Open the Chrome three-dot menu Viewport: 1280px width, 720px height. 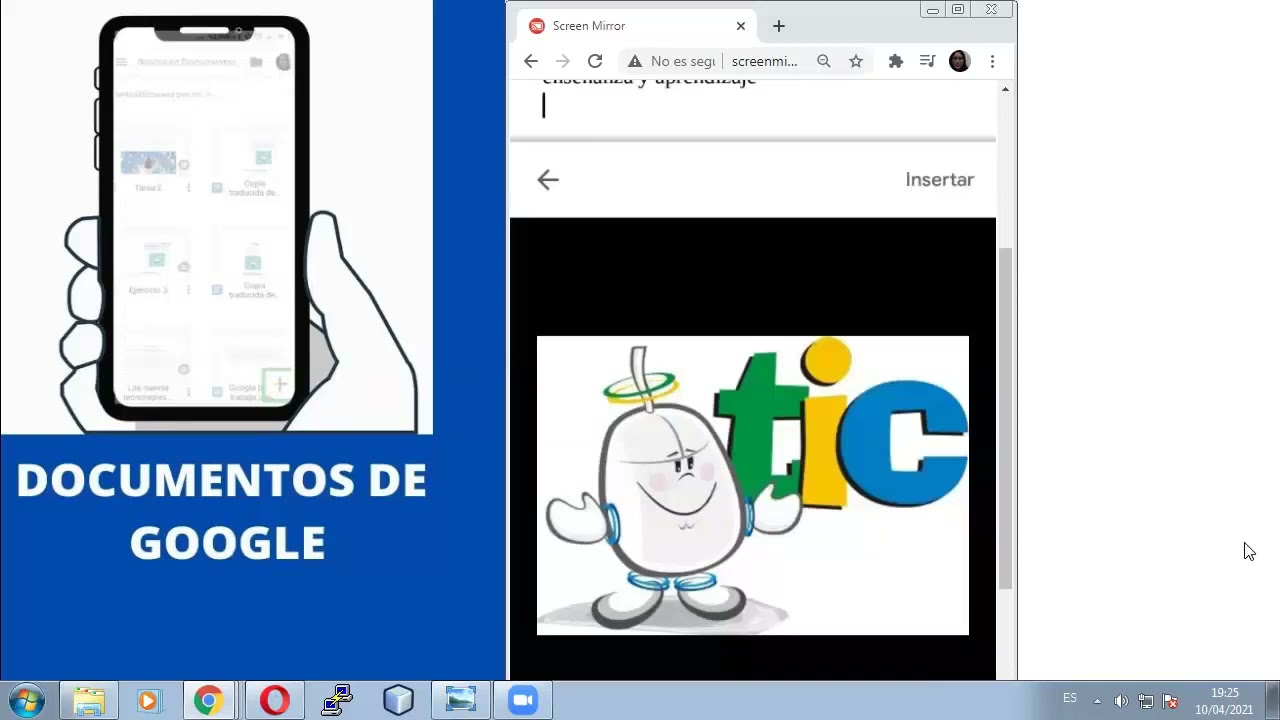[x=992, y=61]
